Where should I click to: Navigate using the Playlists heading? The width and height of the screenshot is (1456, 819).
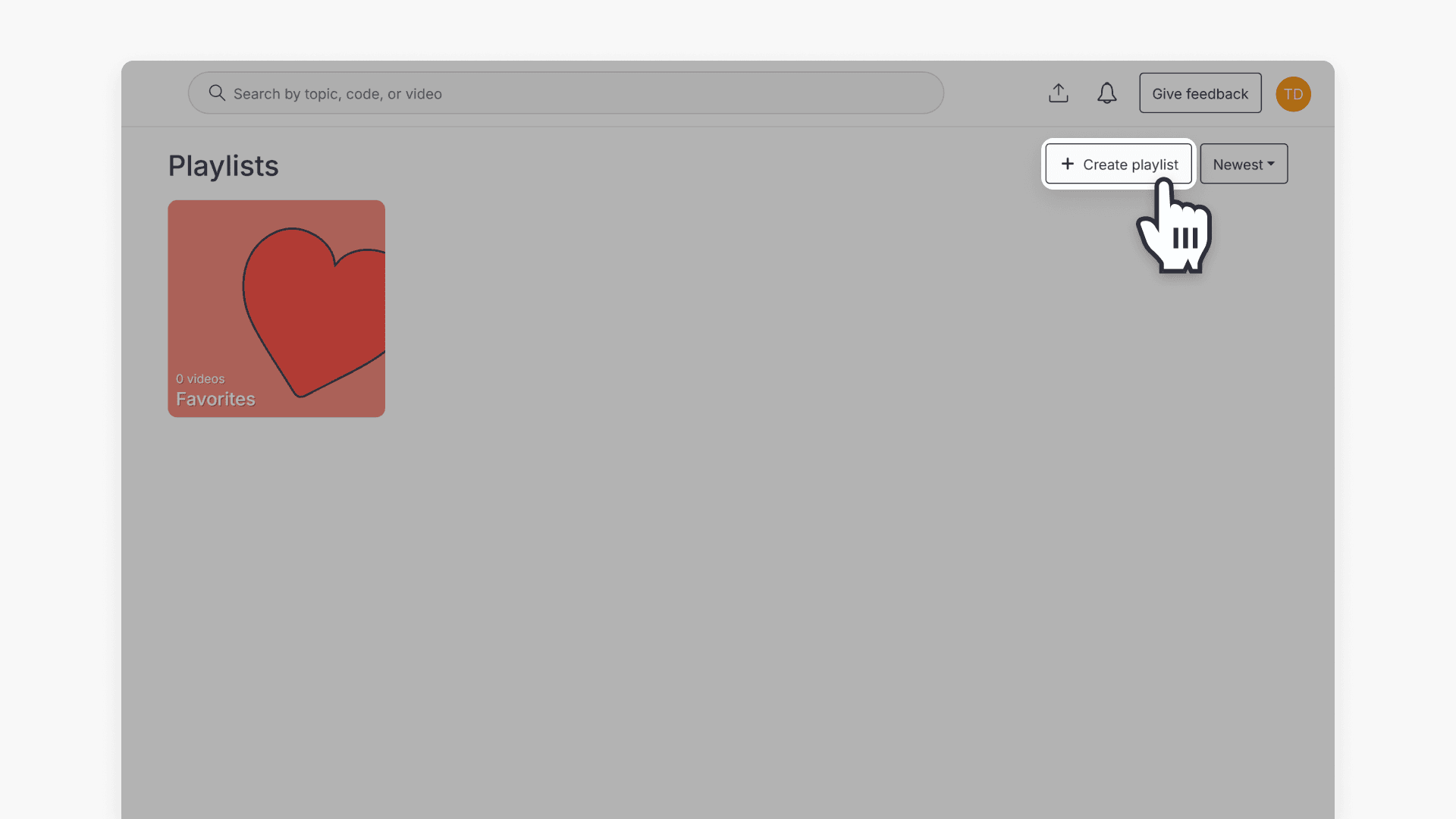[x=223, y=165]
